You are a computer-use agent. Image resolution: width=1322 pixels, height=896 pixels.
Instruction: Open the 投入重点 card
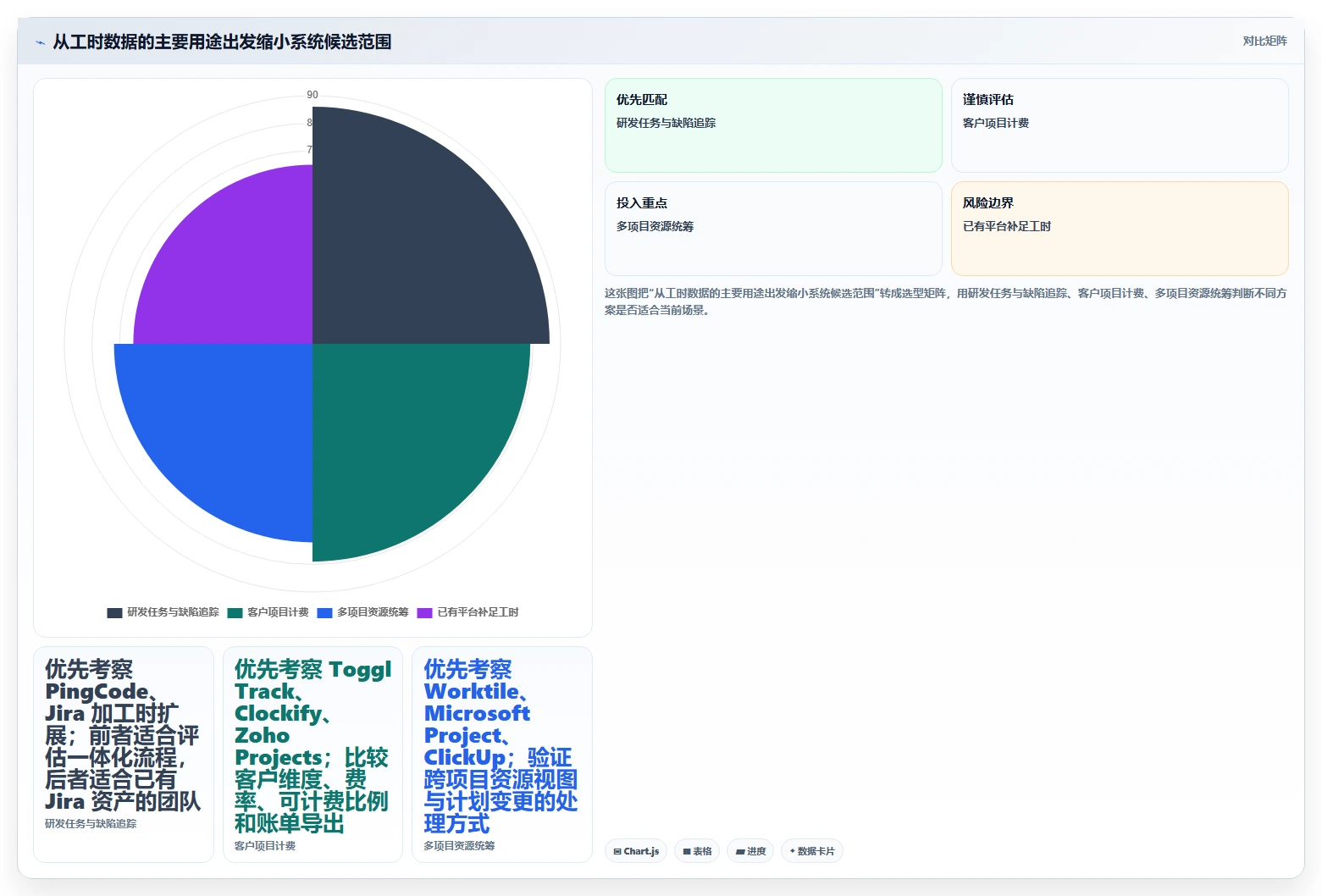773,229
